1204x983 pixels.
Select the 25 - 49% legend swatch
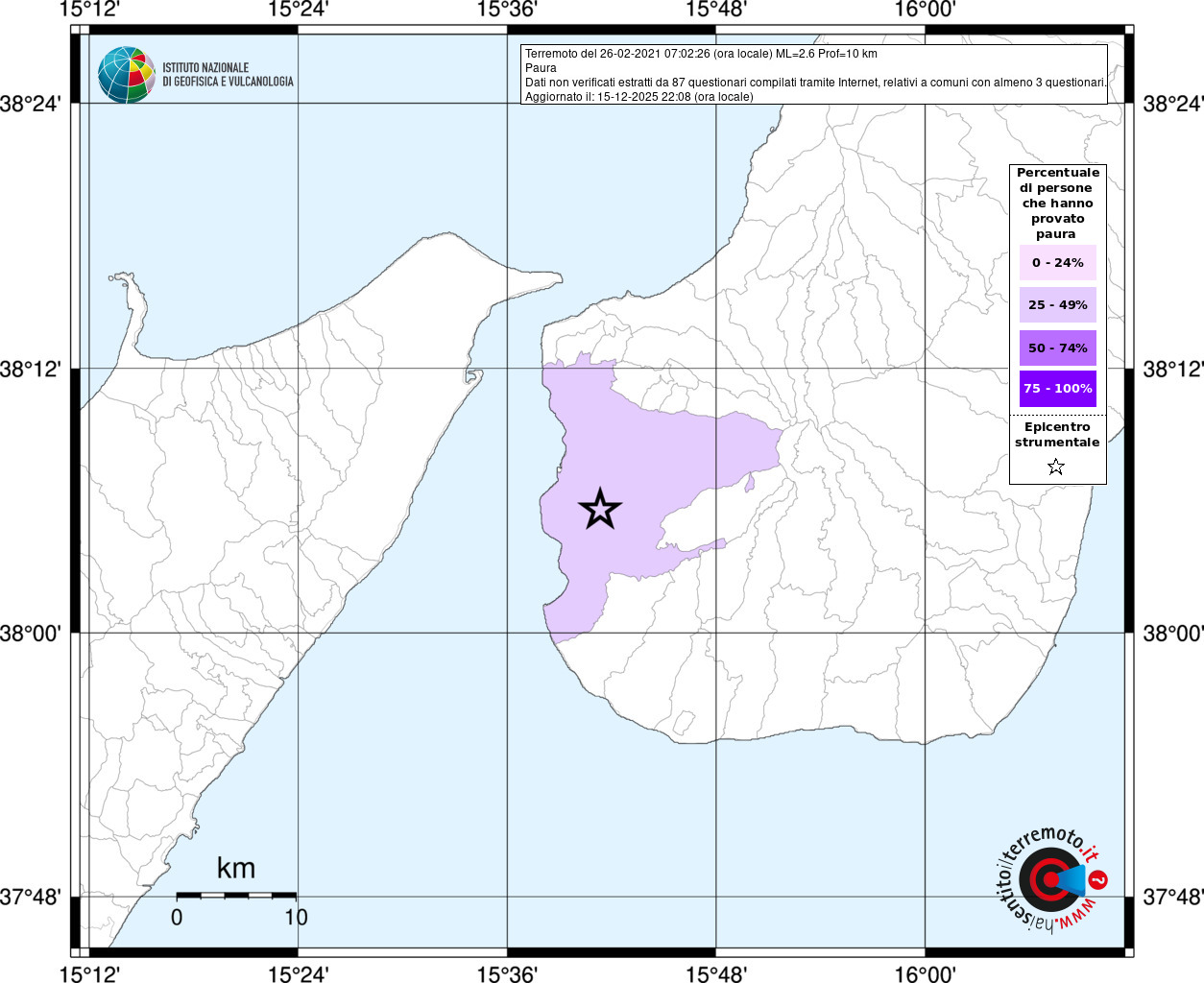pyautogui.click(x=1058, y=304)
